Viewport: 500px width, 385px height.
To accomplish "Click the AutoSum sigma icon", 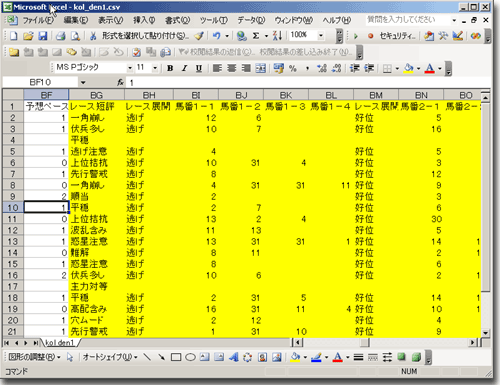I will coord(256,36).
